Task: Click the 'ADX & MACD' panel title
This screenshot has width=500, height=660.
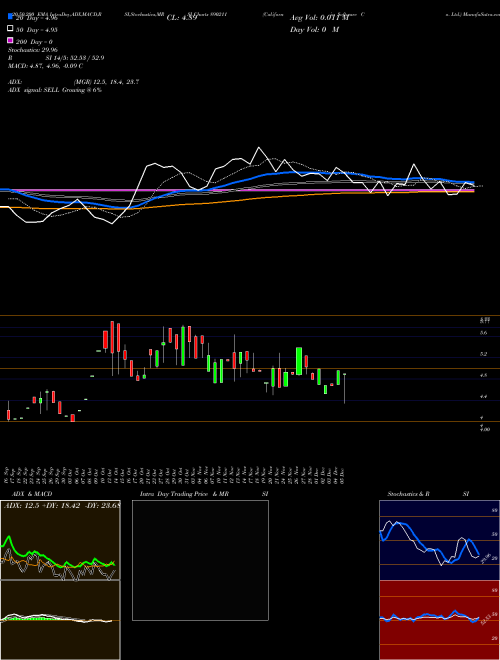Action: [x=32, y=494]
